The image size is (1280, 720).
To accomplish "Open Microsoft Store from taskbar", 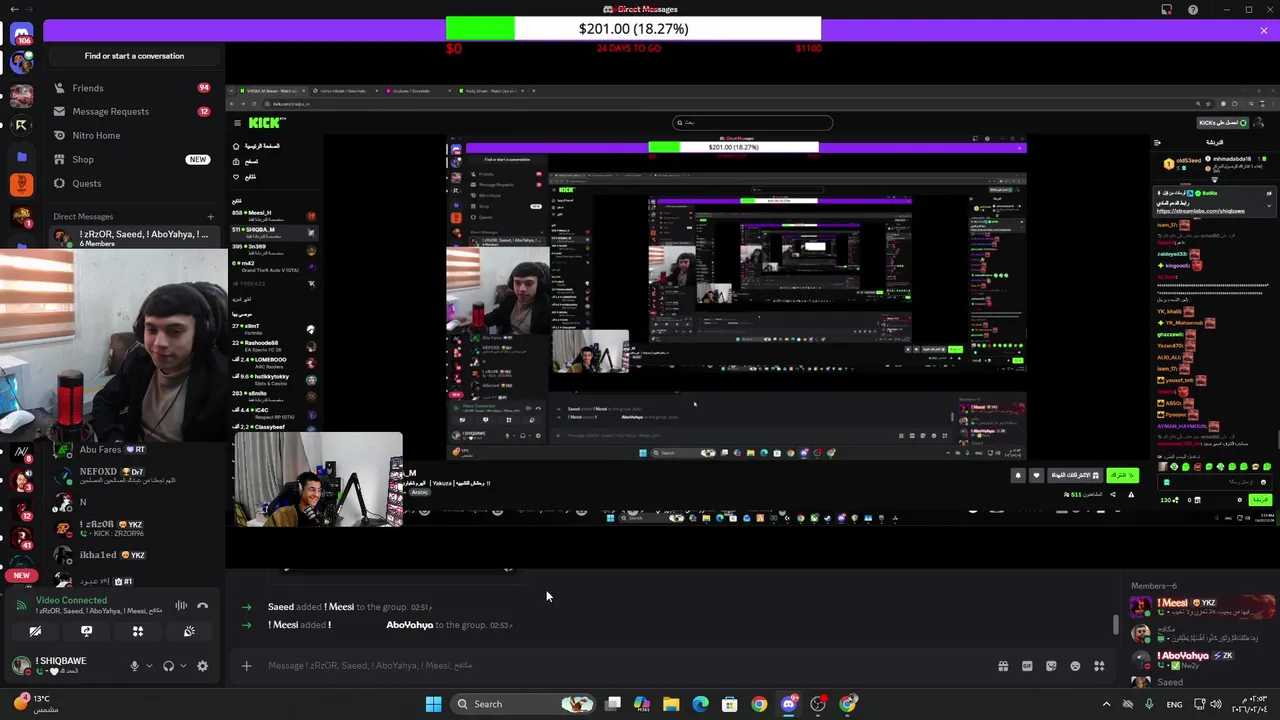I will point(729,704).
